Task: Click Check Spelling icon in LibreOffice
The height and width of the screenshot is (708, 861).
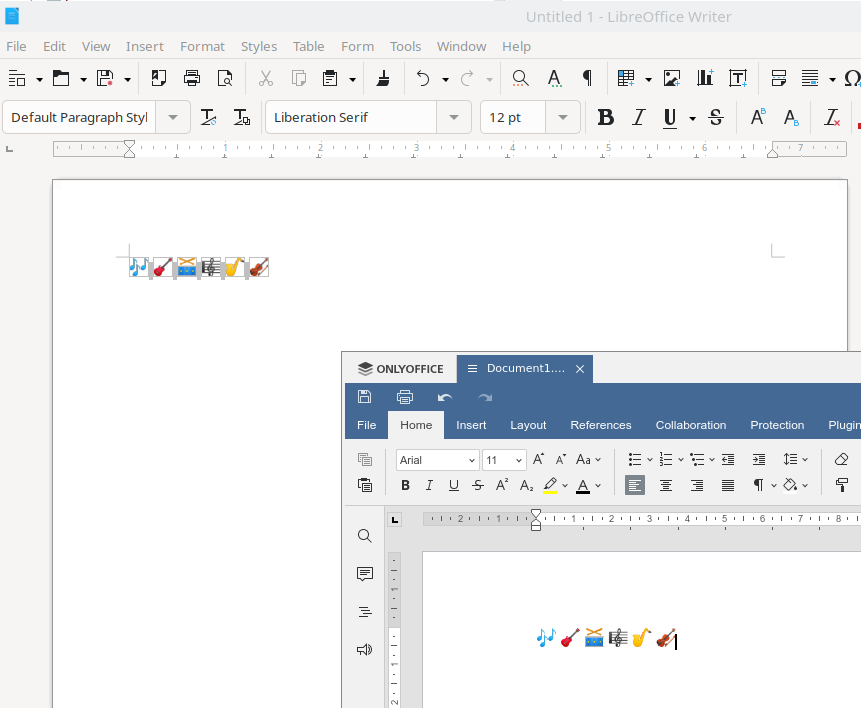Action: 555,79
